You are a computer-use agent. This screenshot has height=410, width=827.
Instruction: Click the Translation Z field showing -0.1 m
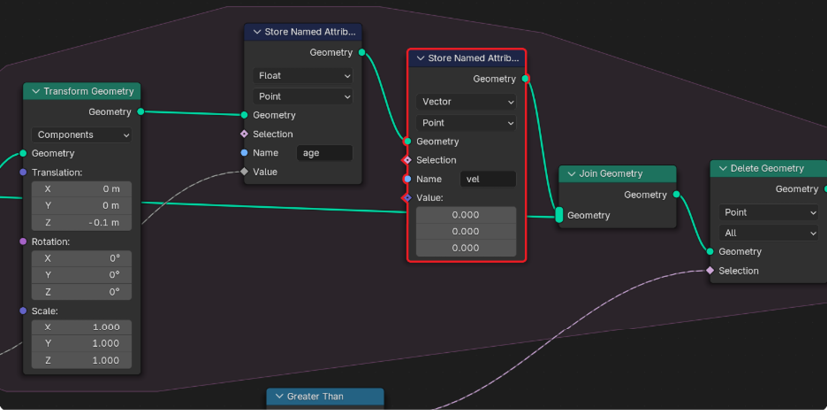(82, 222)
